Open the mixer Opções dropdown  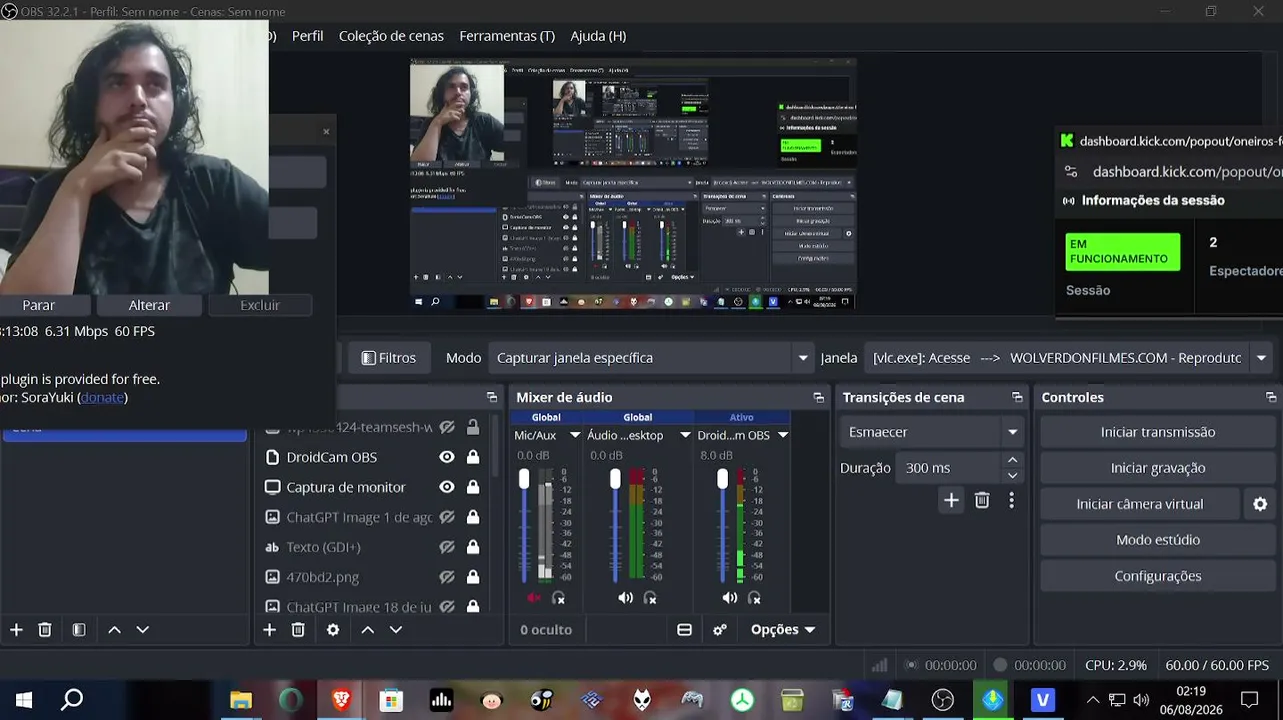pyautogui.click(x=783, y=630)
